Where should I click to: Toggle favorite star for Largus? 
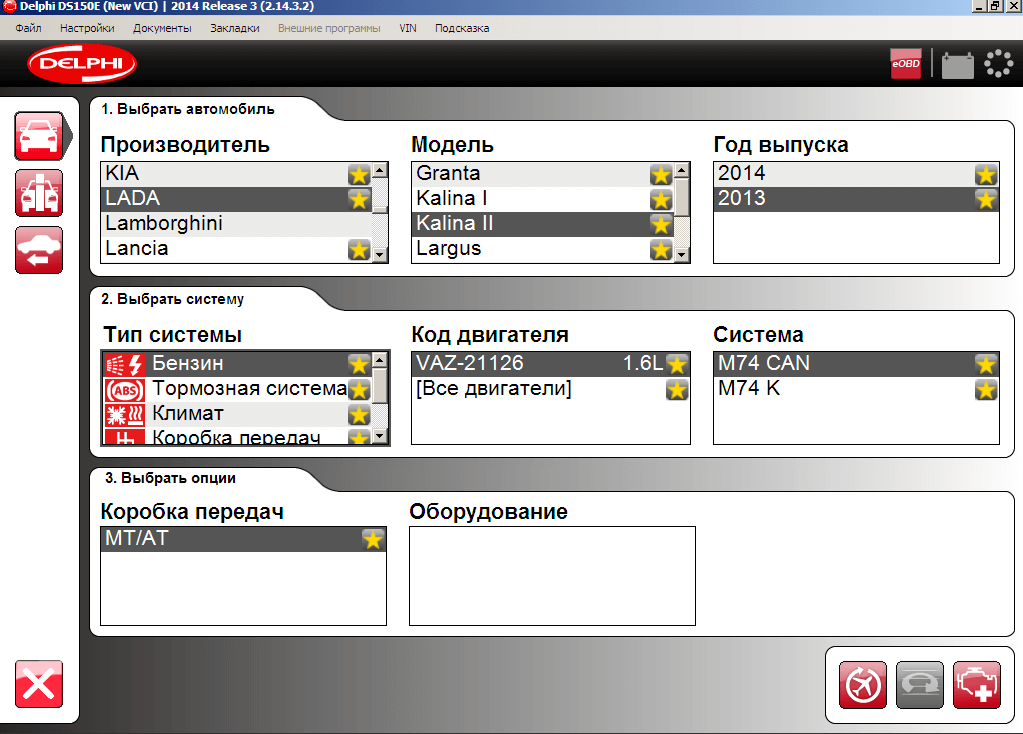[x=661, y=249]
